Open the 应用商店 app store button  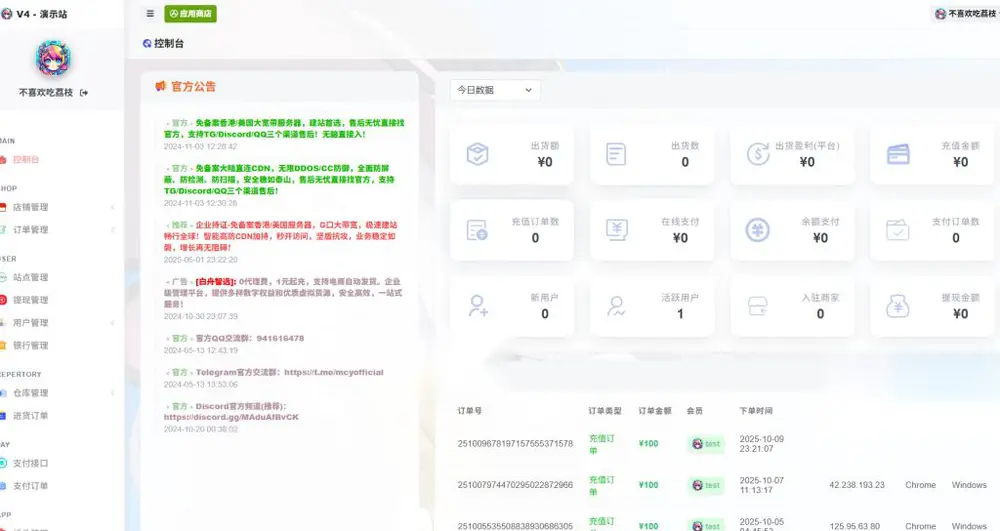(x=191, y=13)
